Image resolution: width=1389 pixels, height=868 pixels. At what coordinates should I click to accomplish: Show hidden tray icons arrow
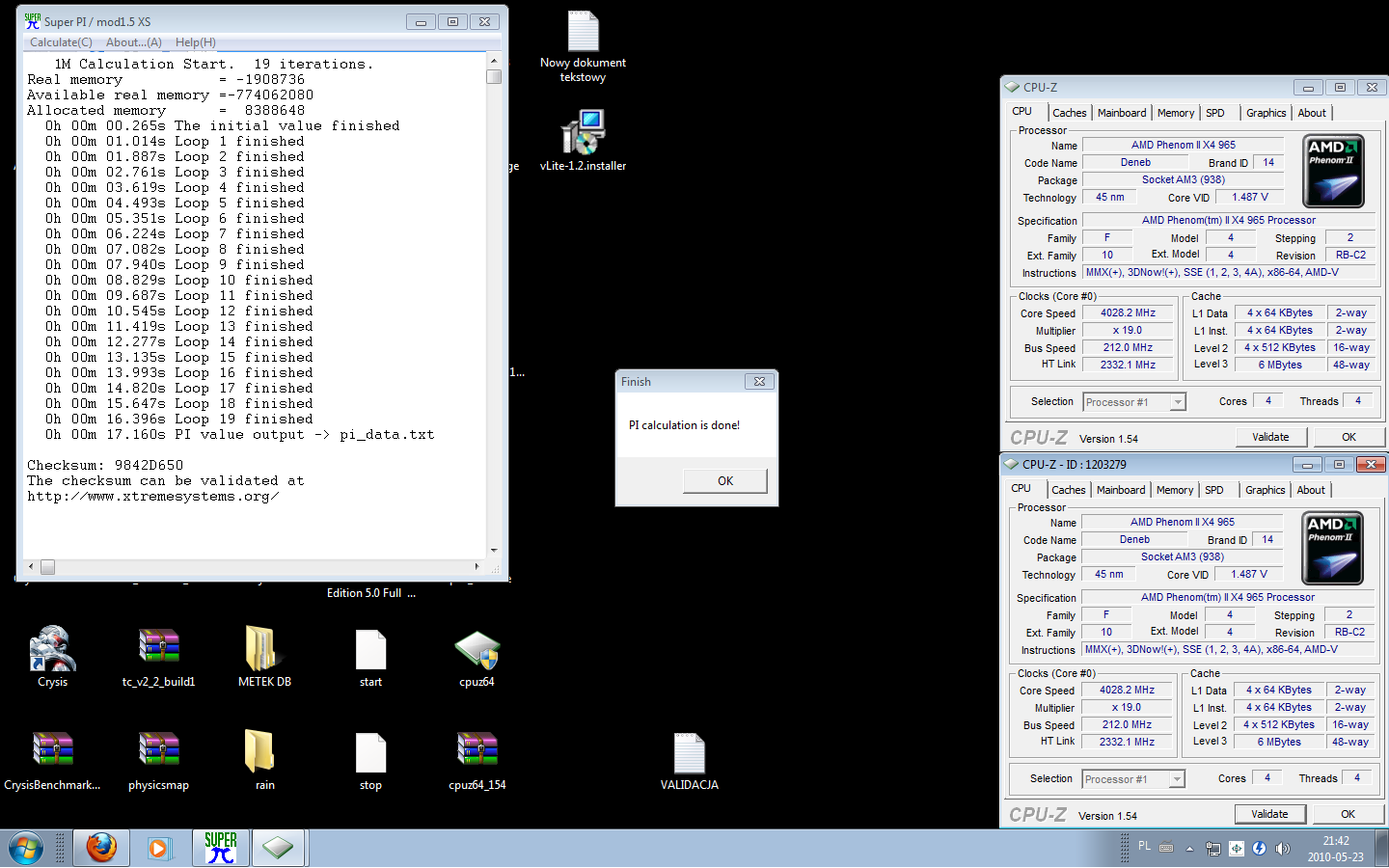pos(1189,849)
